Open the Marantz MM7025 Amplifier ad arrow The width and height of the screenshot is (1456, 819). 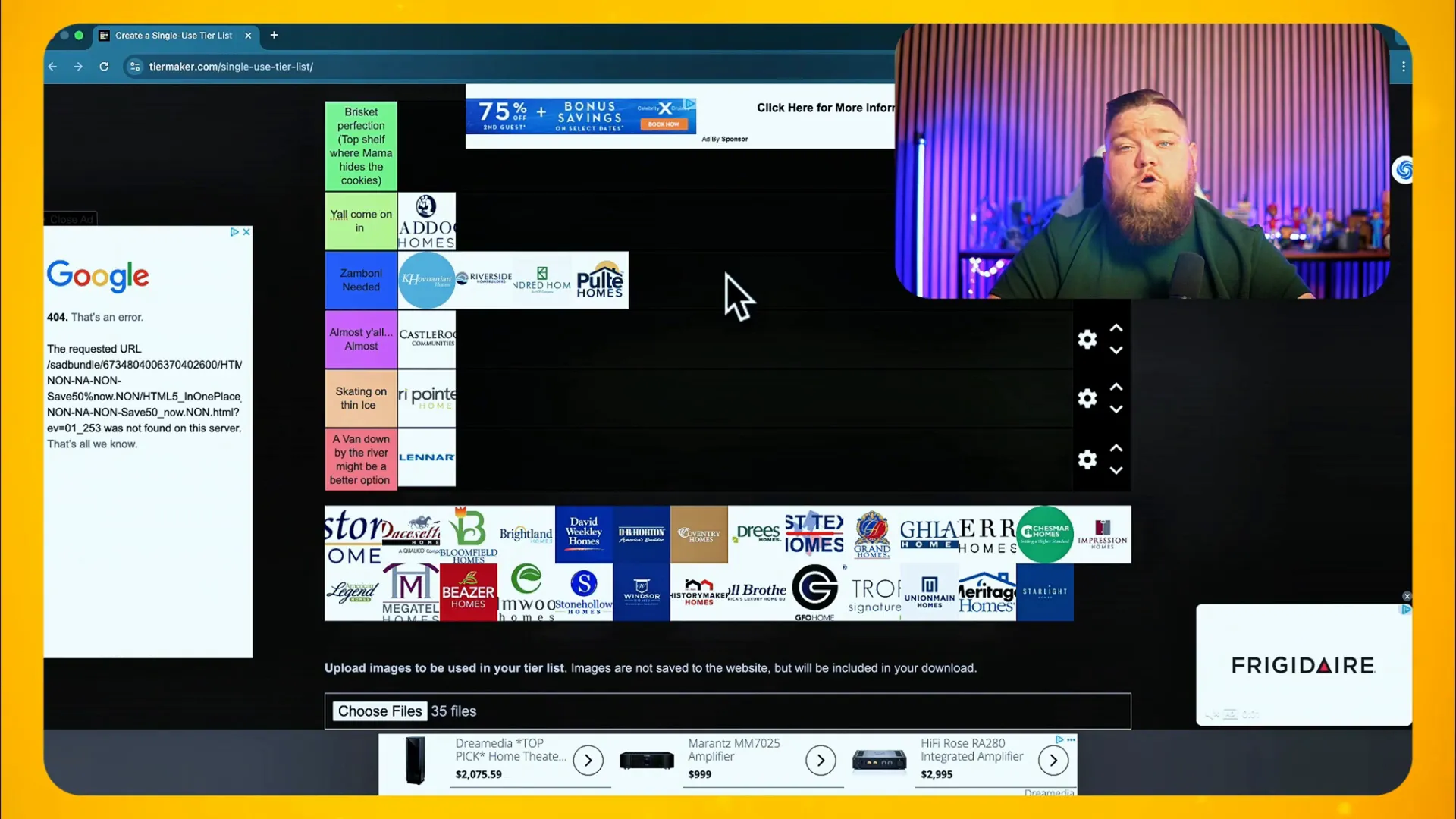tap(821, 760)
